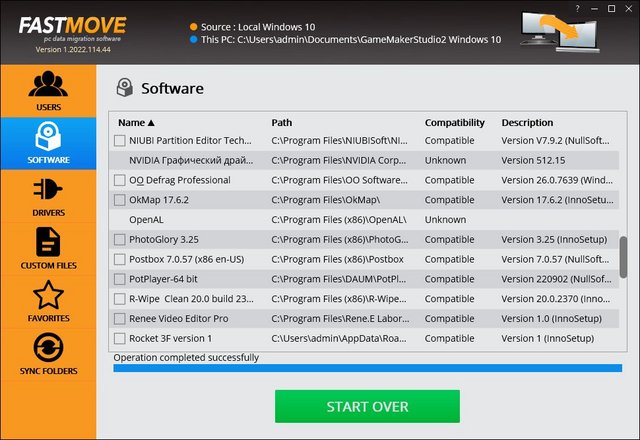Click the Version 1.2022.114.44 text
640x440 pixels.
pos(73,49)
